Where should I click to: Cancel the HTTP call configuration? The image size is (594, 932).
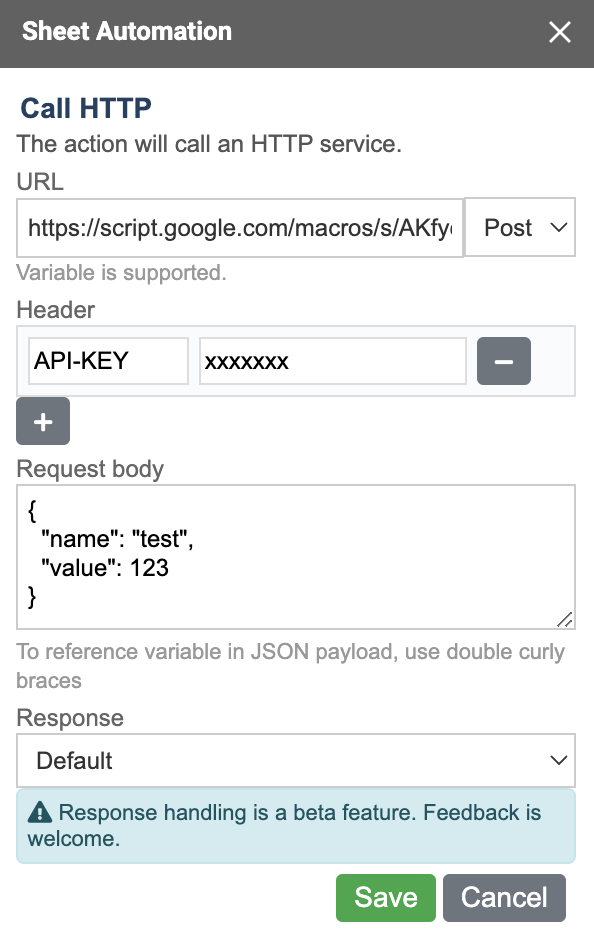[x=504, y=898]
